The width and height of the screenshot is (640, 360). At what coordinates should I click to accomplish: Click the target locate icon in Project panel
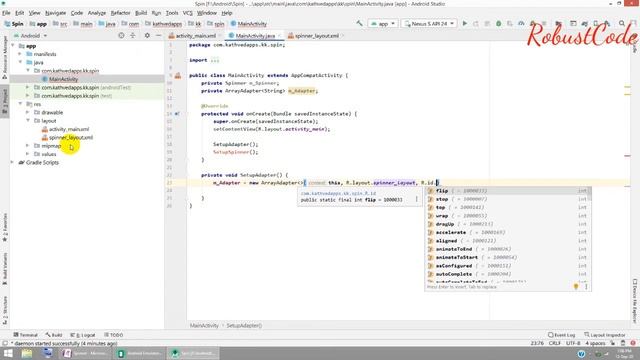pyautogui.click(x=121, y=36)
